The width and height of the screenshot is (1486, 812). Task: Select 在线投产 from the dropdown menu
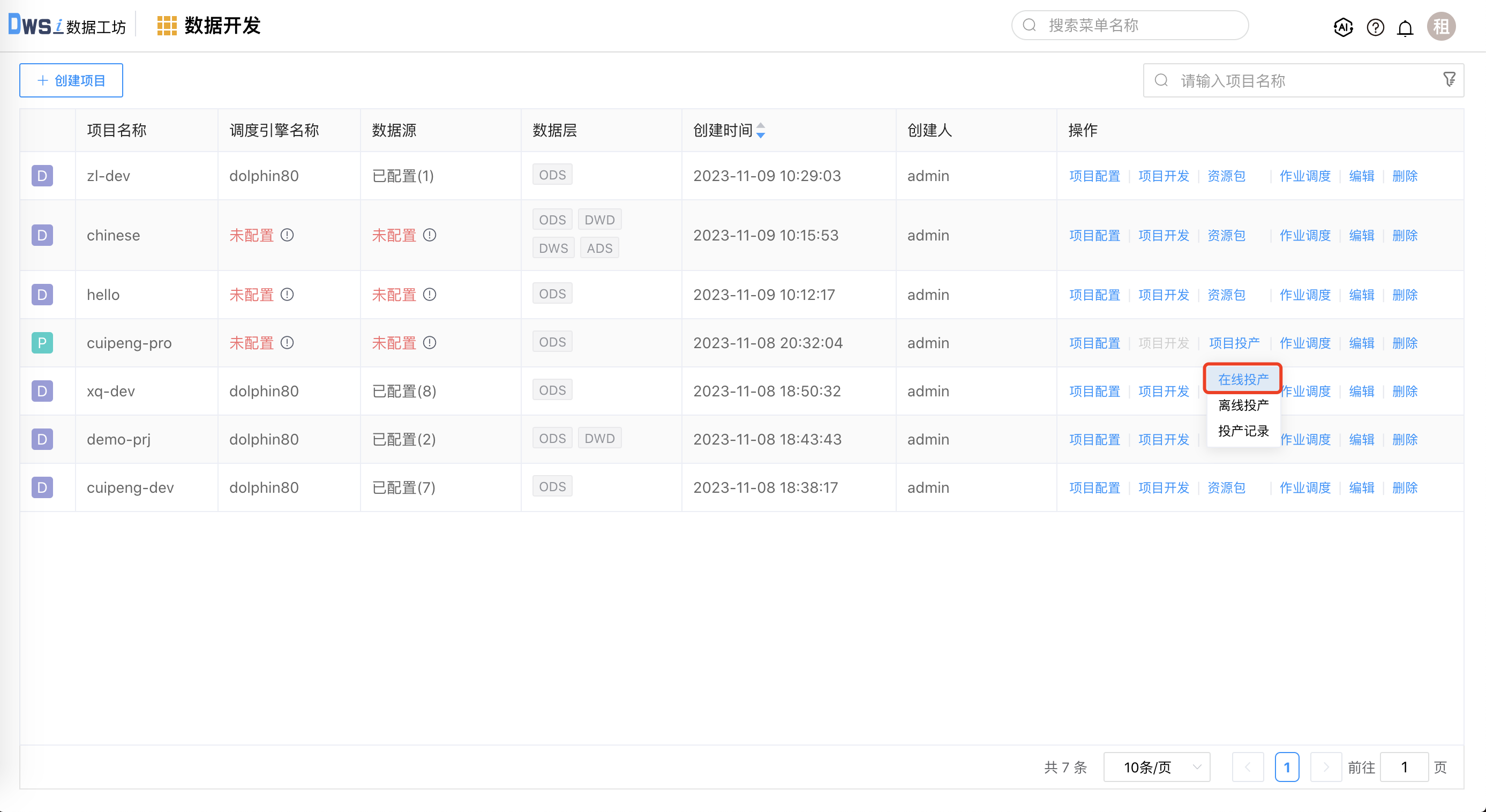(1243, 379)
